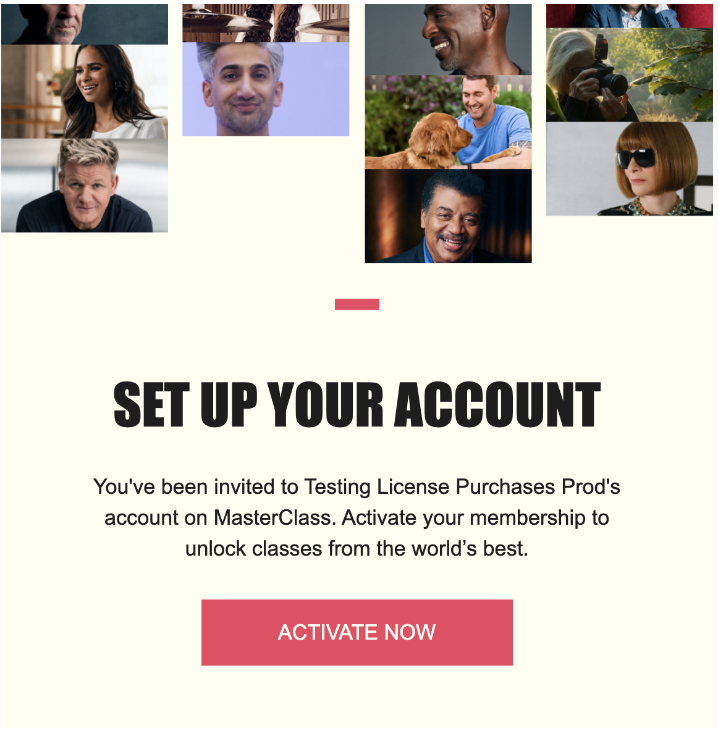
Task: Click the ACTIVATE NOW button
Action: (x=357, y=632)
